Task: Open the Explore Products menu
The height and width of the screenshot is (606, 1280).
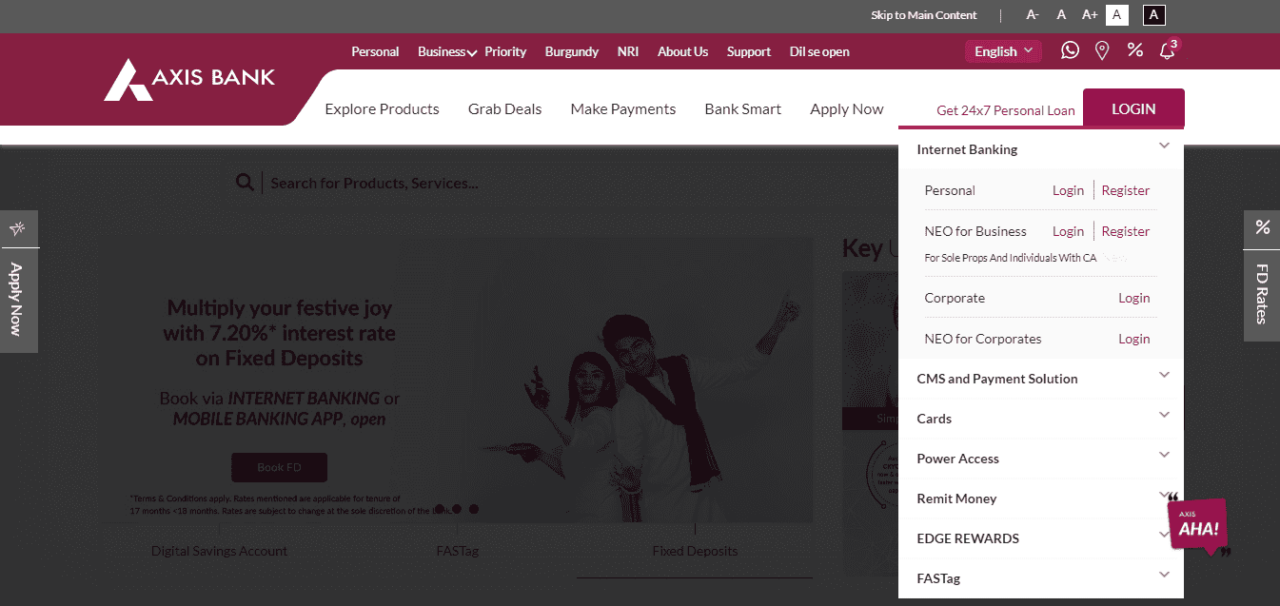Action: pos(381,109)
